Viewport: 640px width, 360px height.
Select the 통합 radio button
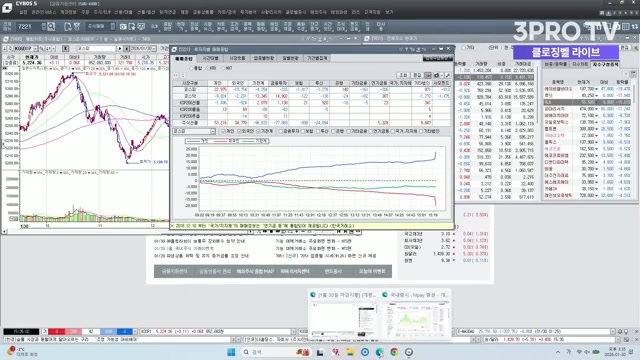(x=191, y=68)
